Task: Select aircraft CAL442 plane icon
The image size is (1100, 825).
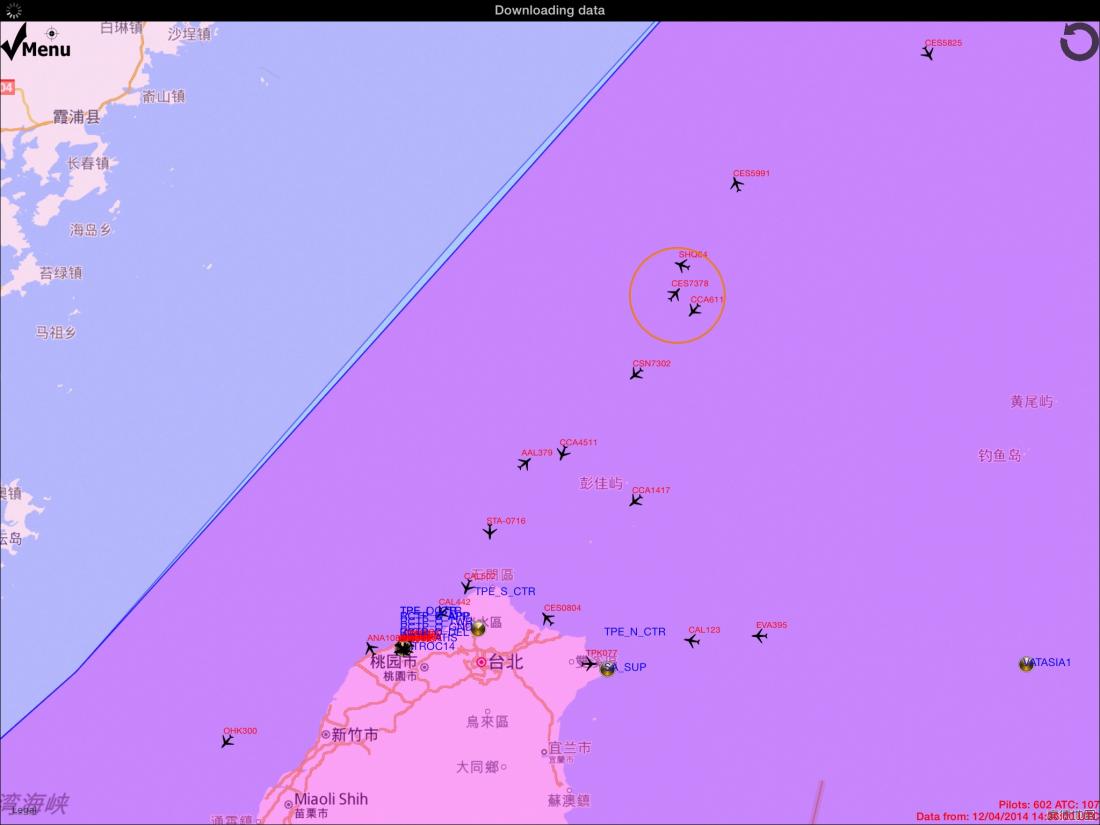Action: (x=443, y=612)
